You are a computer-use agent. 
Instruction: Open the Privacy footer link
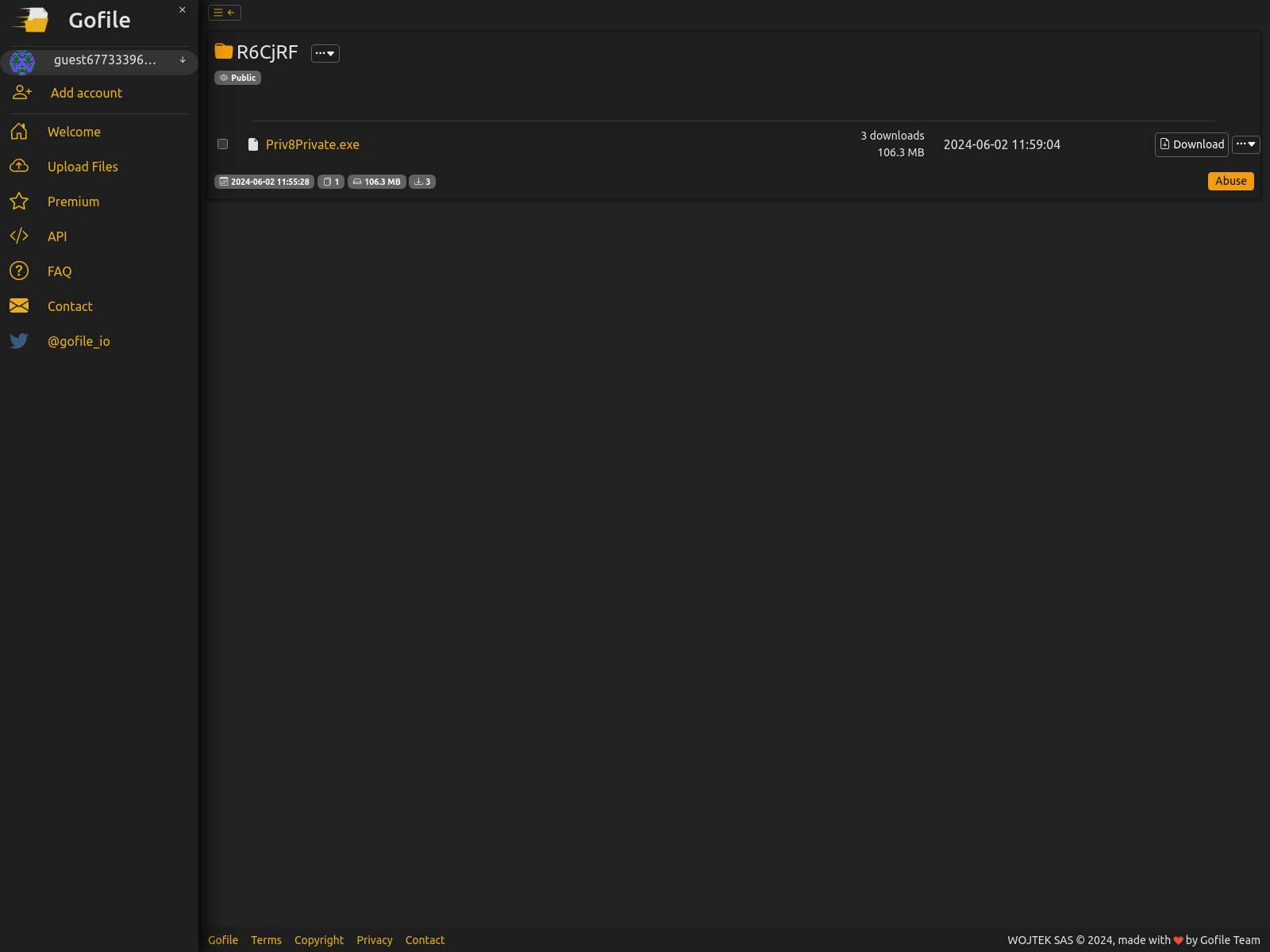375,940
